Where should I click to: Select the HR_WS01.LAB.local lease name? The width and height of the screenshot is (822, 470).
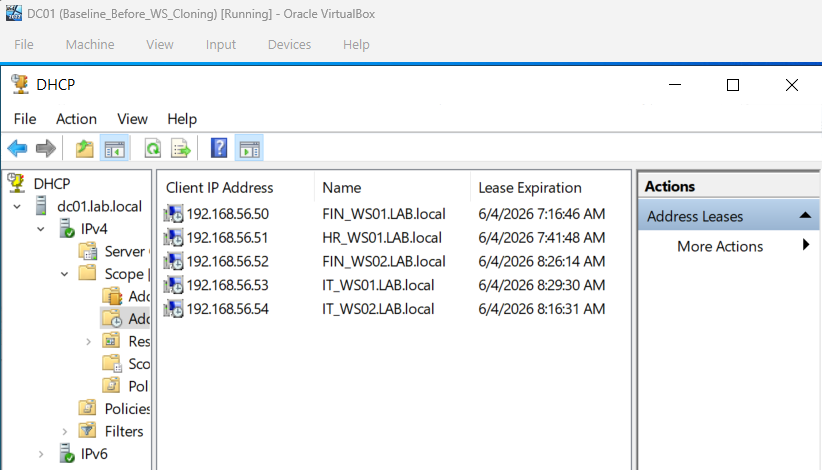point(382,237)
